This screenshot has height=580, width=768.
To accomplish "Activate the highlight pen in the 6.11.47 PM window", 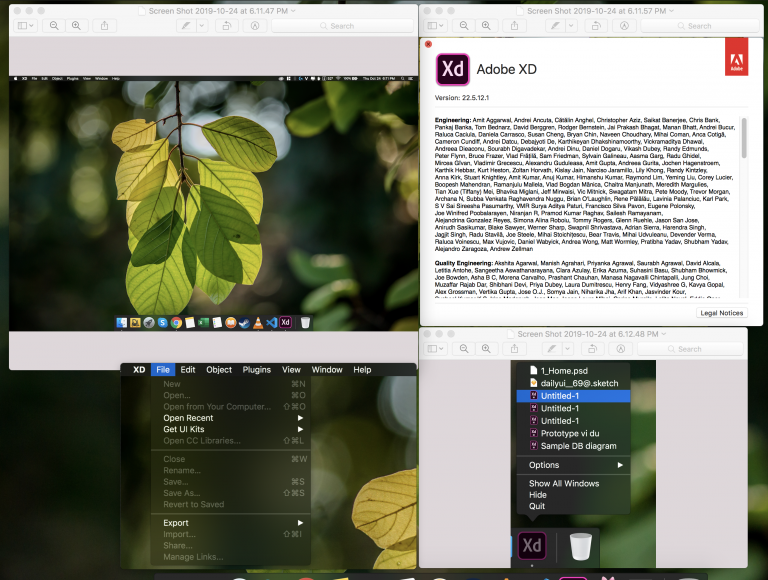I will [186, 25].
